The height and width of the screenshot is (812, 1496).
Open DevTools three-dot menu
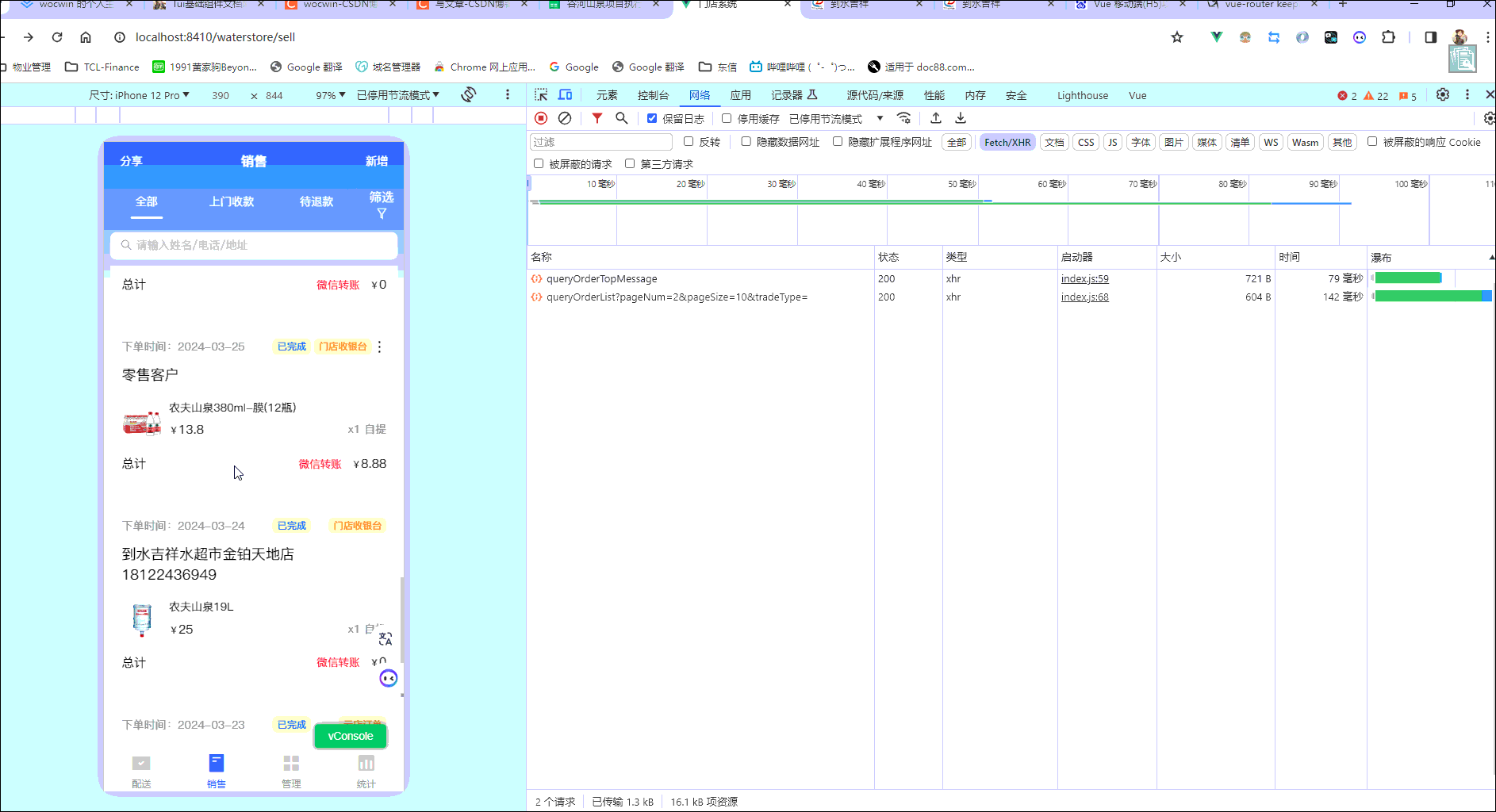point(1467,94)
